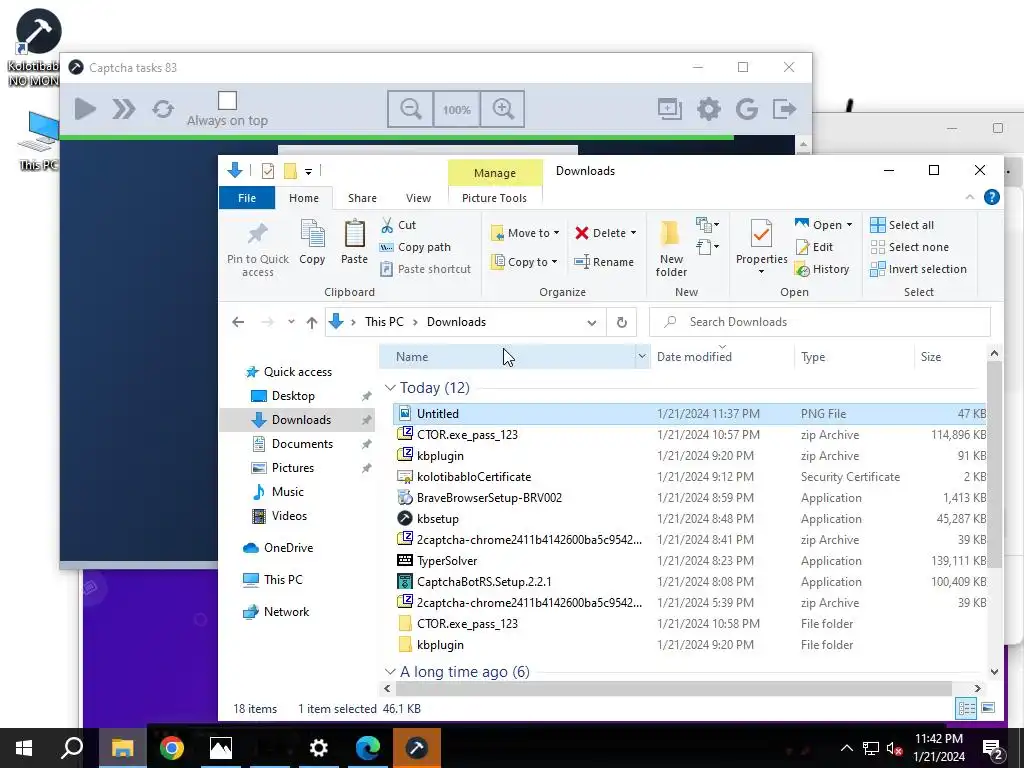Click the Search Downloads field

tap(820, 322)
